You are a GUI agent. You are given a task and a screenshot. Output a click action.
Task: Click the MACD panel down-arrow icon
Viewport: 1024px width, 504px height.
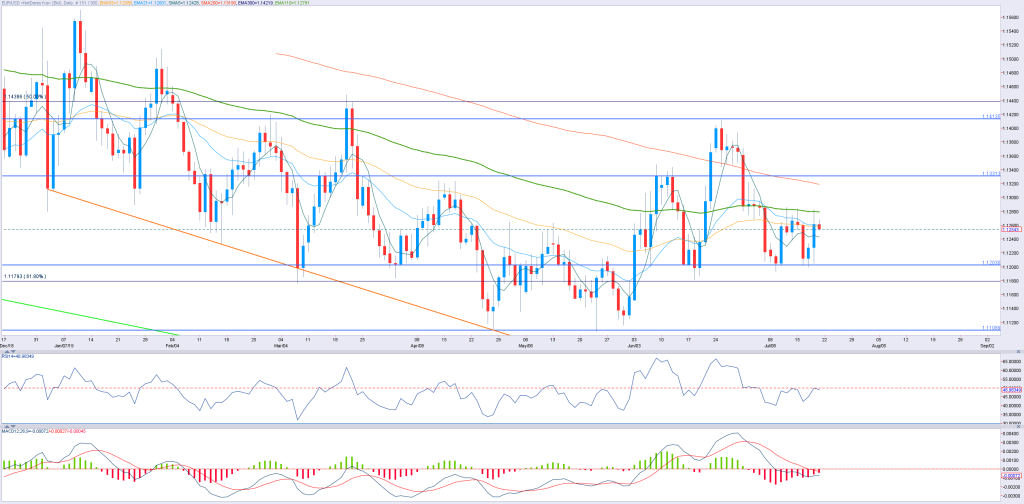(13, 426)
